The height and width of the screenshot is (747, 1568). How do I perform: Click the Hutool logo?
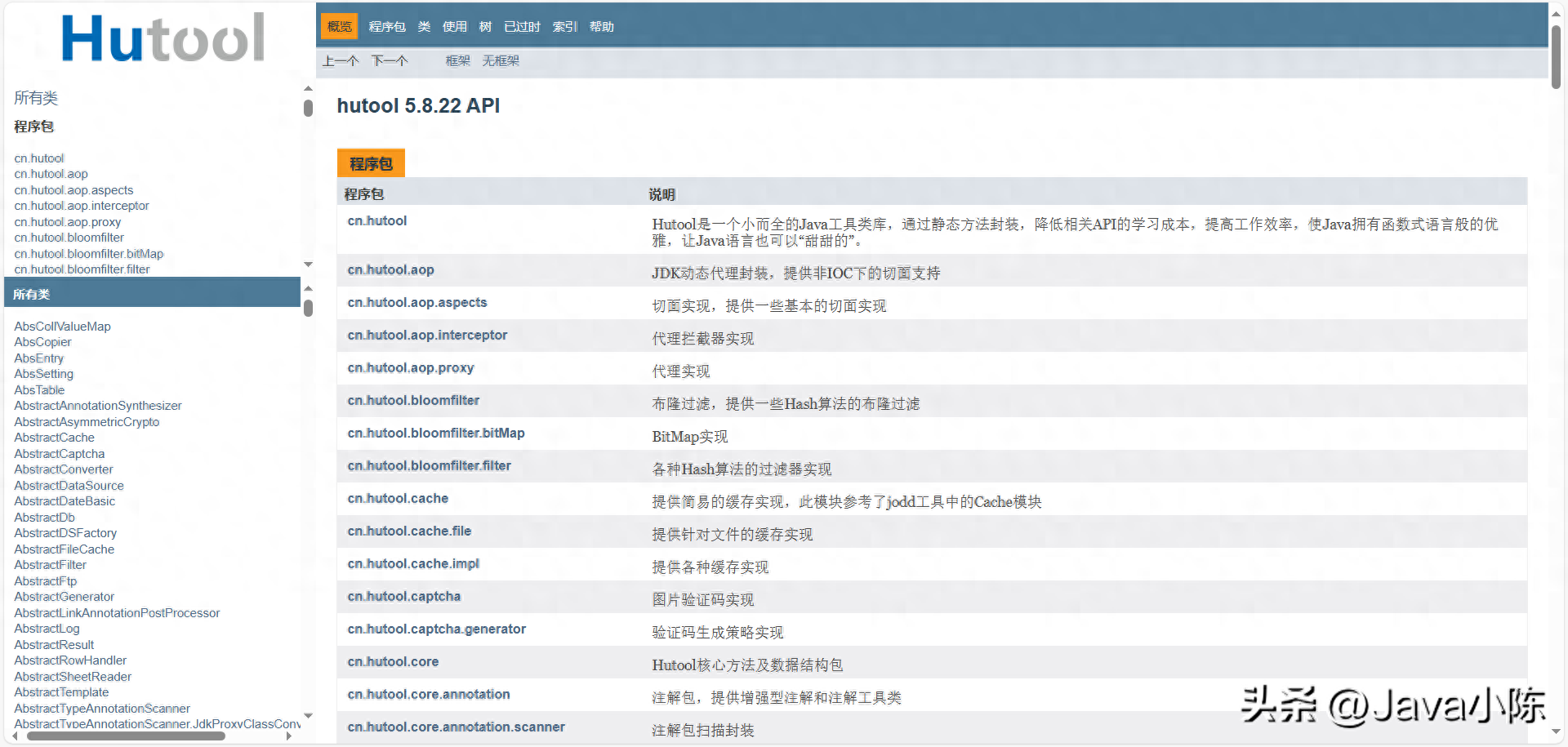tap(163, 38)
